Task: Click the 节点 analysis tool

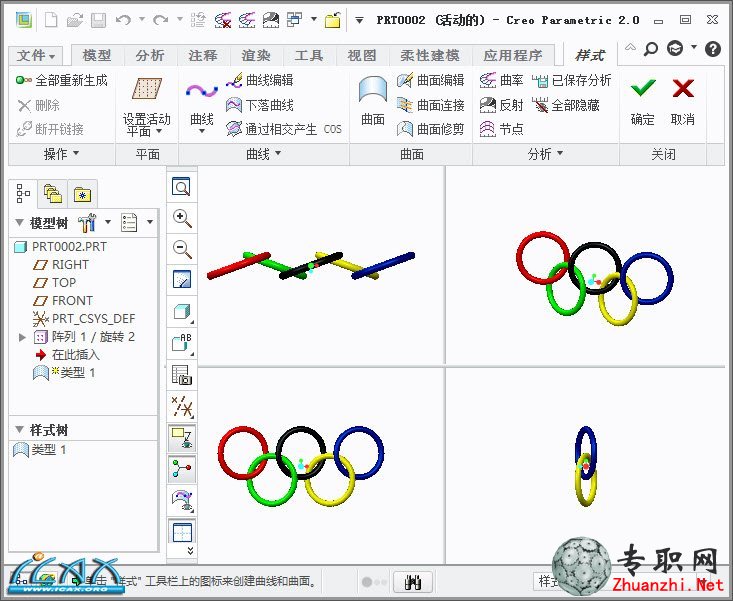Action: [x=502, y=129]
